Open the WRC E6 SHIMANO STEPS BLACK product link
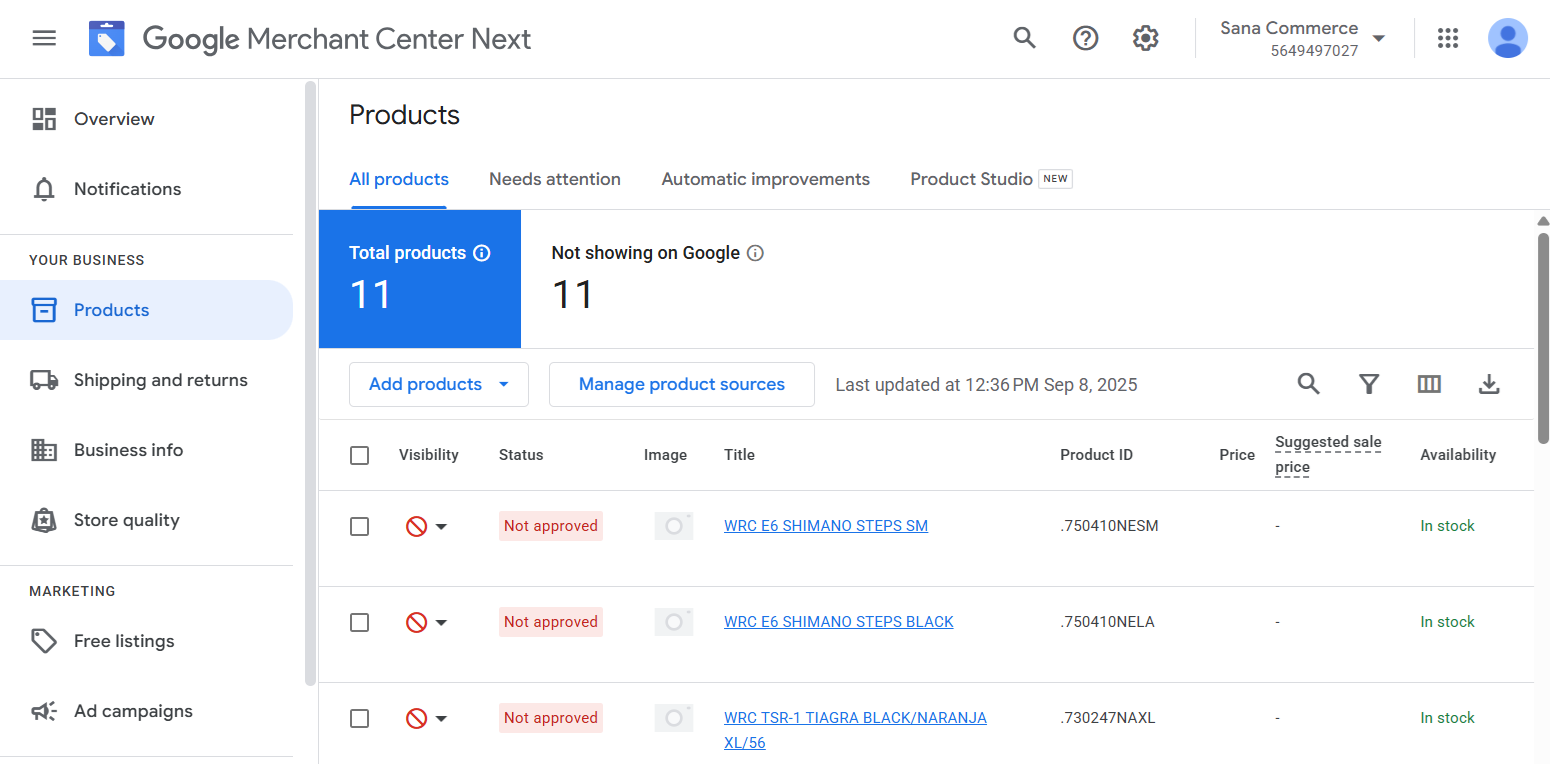 point(839,622)
